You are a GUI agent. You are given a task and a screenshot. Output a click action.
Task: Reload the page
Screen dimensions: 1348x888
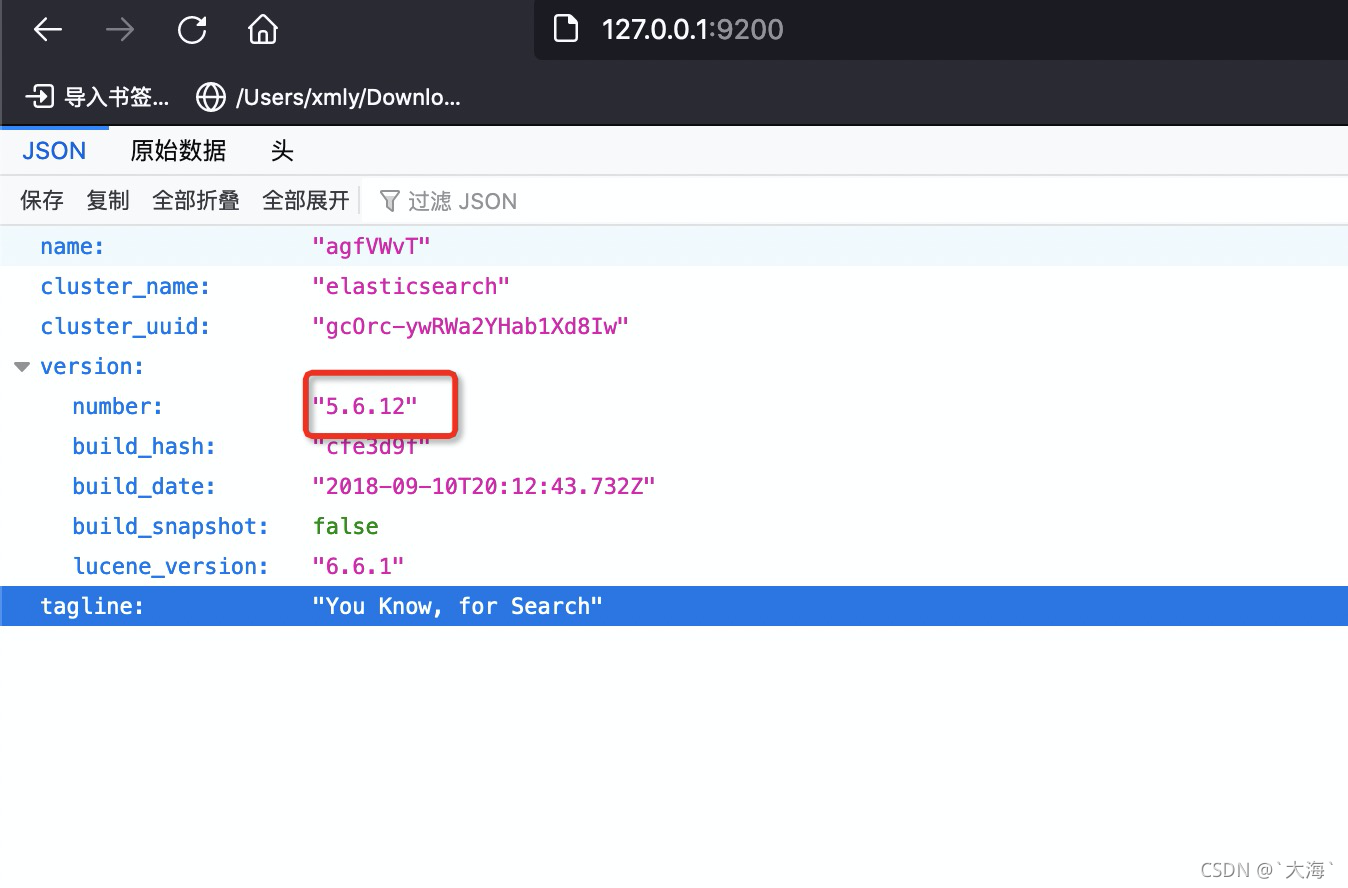point(191,30)
